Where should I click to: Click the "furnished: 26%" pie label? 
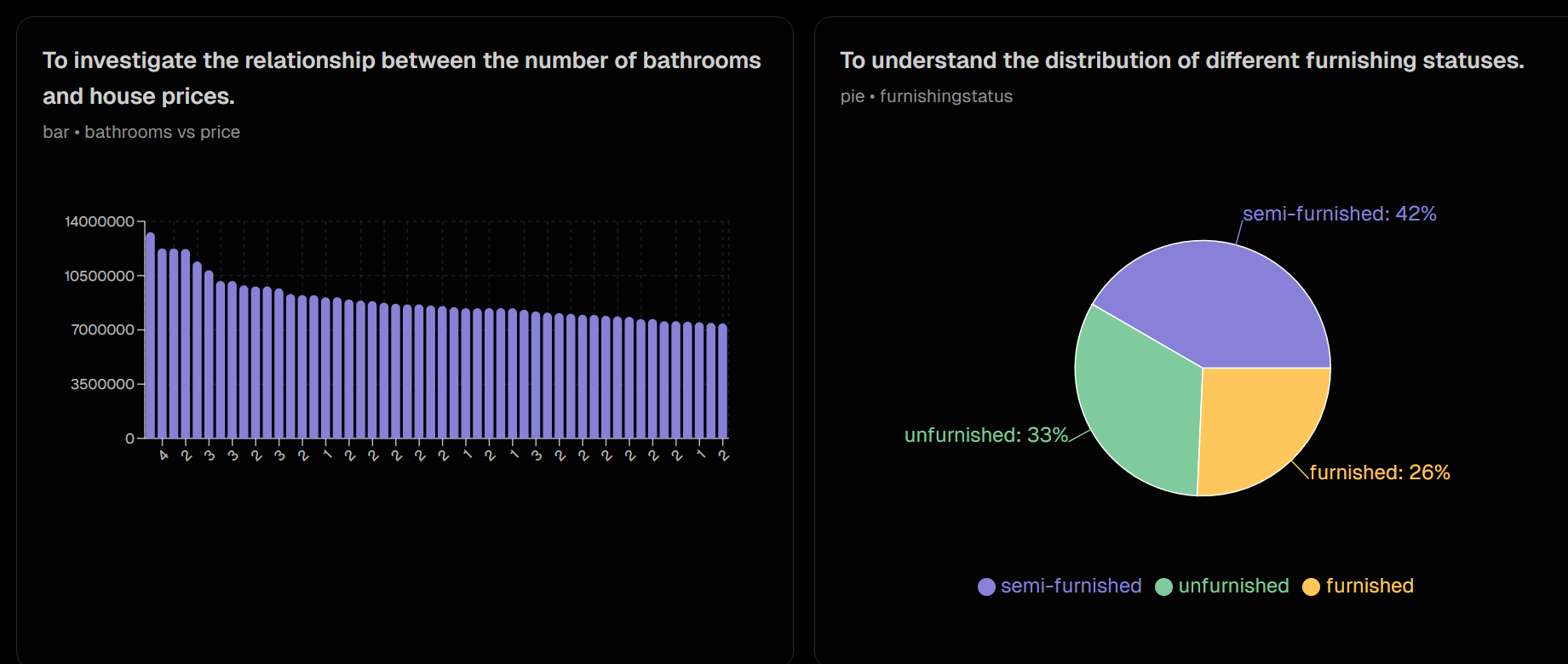coord(1380,472)
